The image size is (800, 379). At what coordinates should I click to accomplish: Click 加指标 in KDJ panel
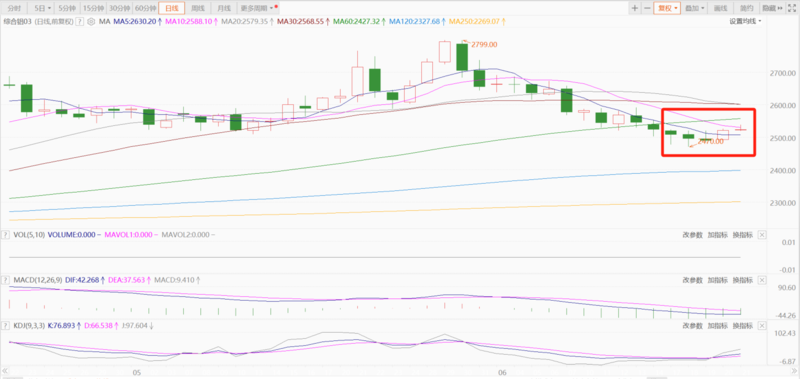717,325
